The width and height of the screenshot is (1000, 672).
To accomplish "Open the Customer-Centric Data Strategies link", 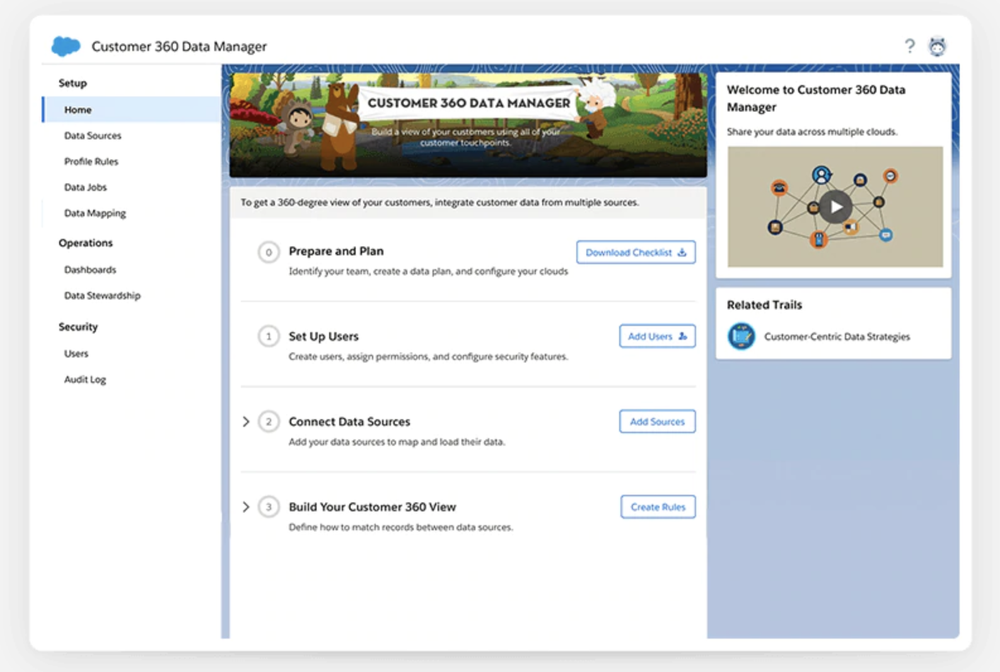I will tap(837, 337).
